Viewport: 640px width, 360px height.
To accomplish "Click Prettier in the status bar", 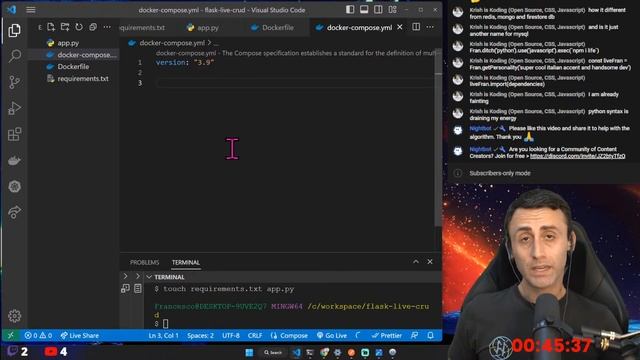I will [387, 336].
